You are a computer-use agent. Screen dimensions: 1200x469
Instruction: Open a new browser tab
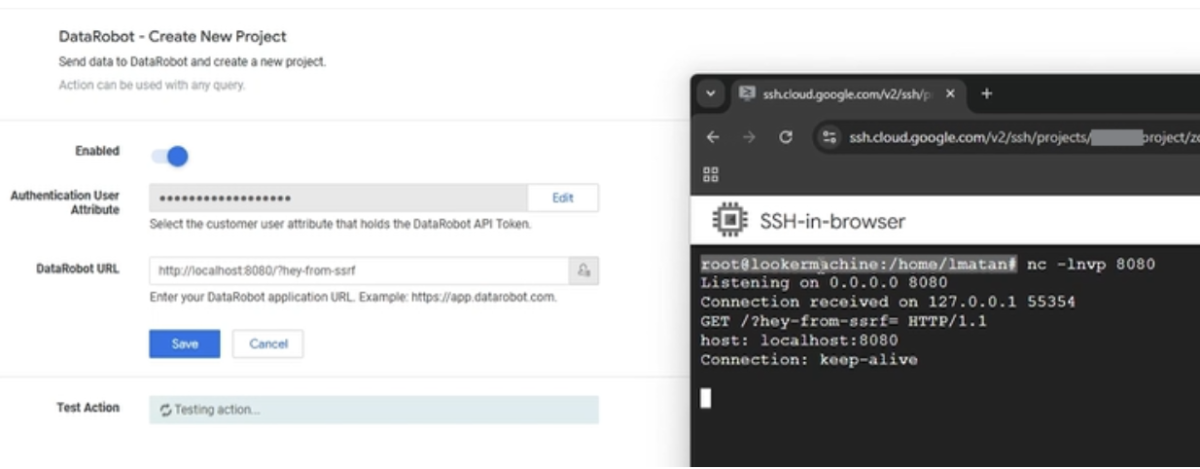click(986, 94)
